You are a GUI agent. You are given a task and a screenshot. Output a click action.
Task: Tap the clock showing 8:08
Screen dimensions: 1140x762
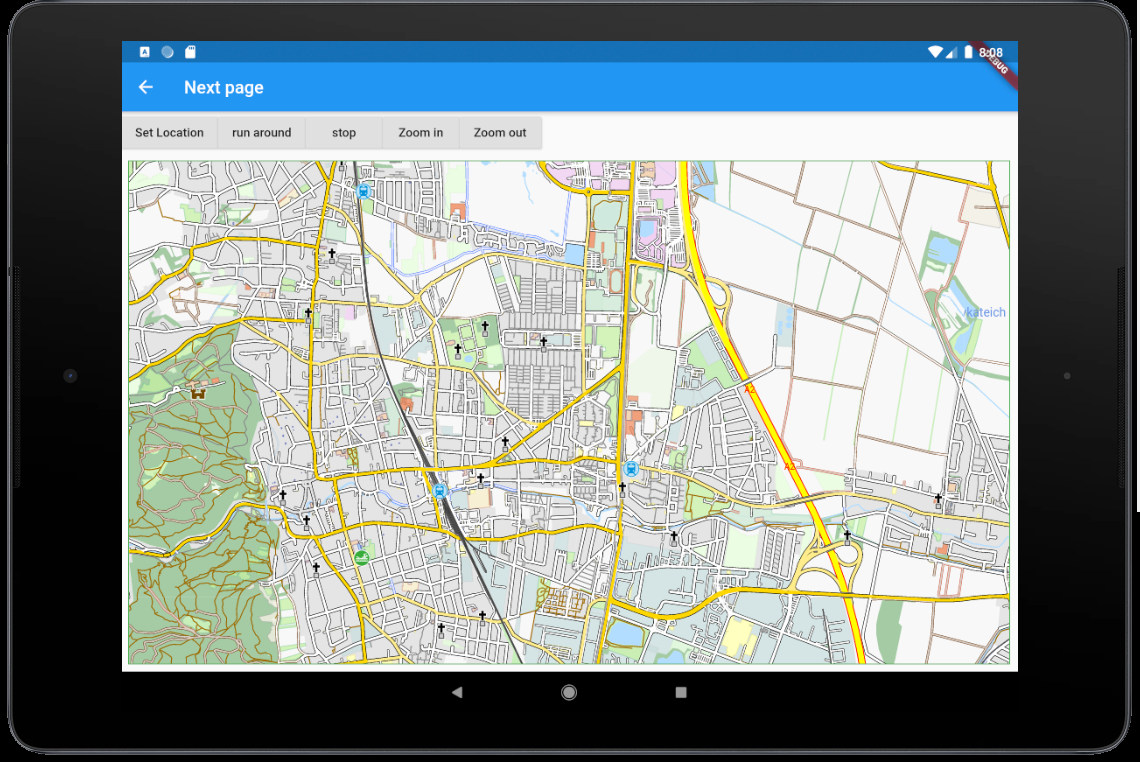(991, 52)
